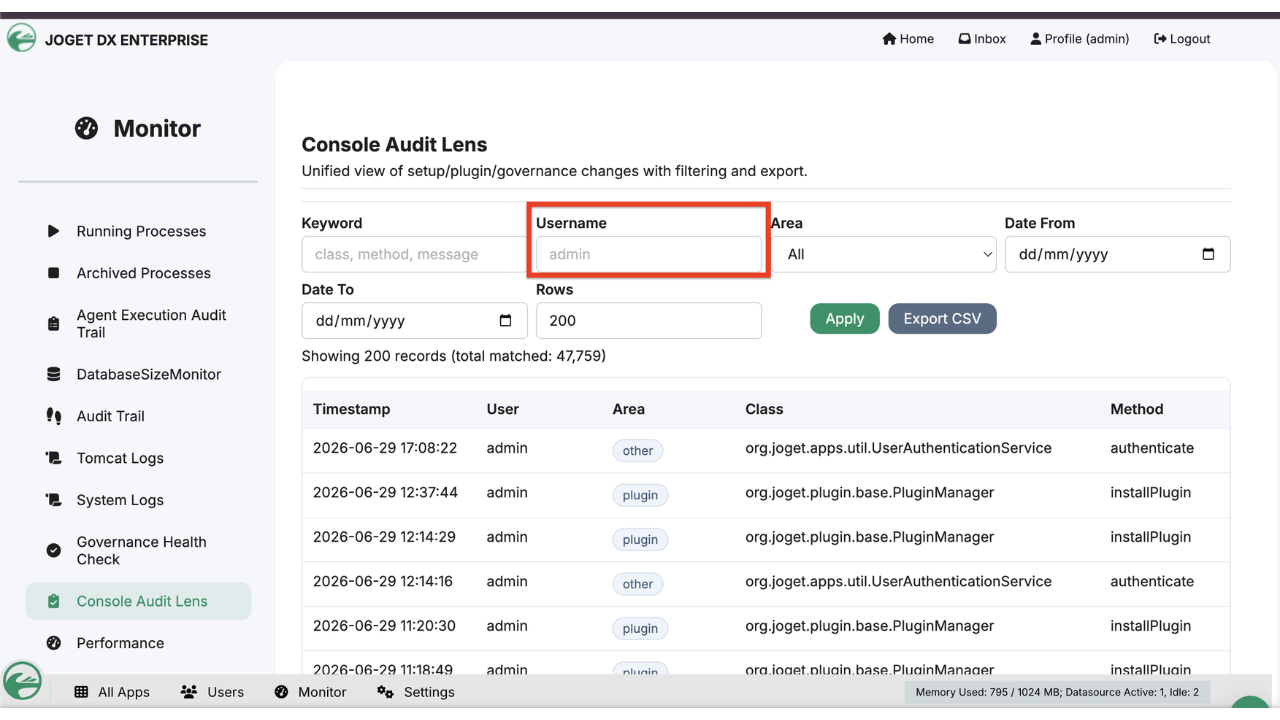Click the Logout link
The image size is (1280, 720).
(1182, 39)
